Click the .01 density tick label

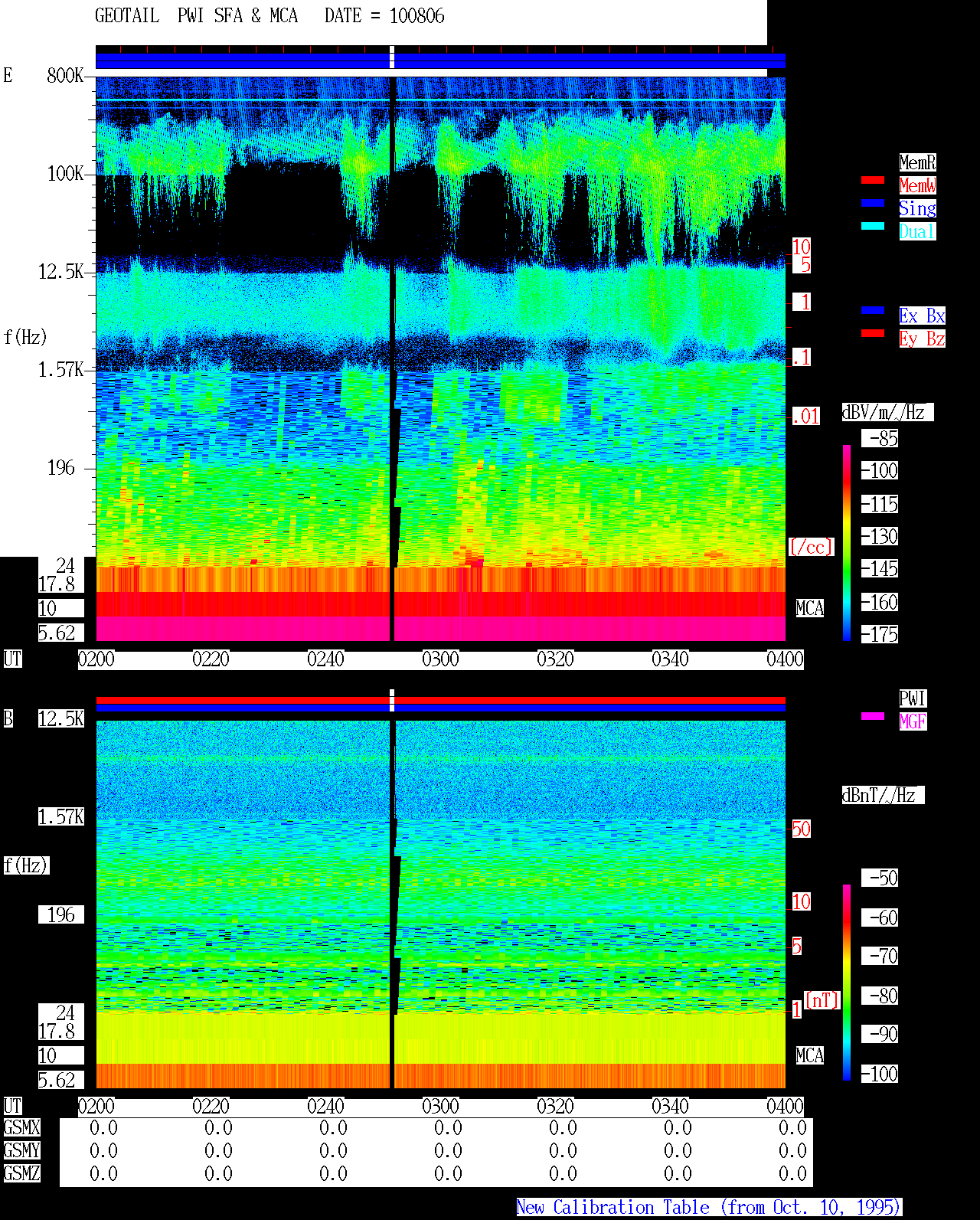[x=806, y=417]
